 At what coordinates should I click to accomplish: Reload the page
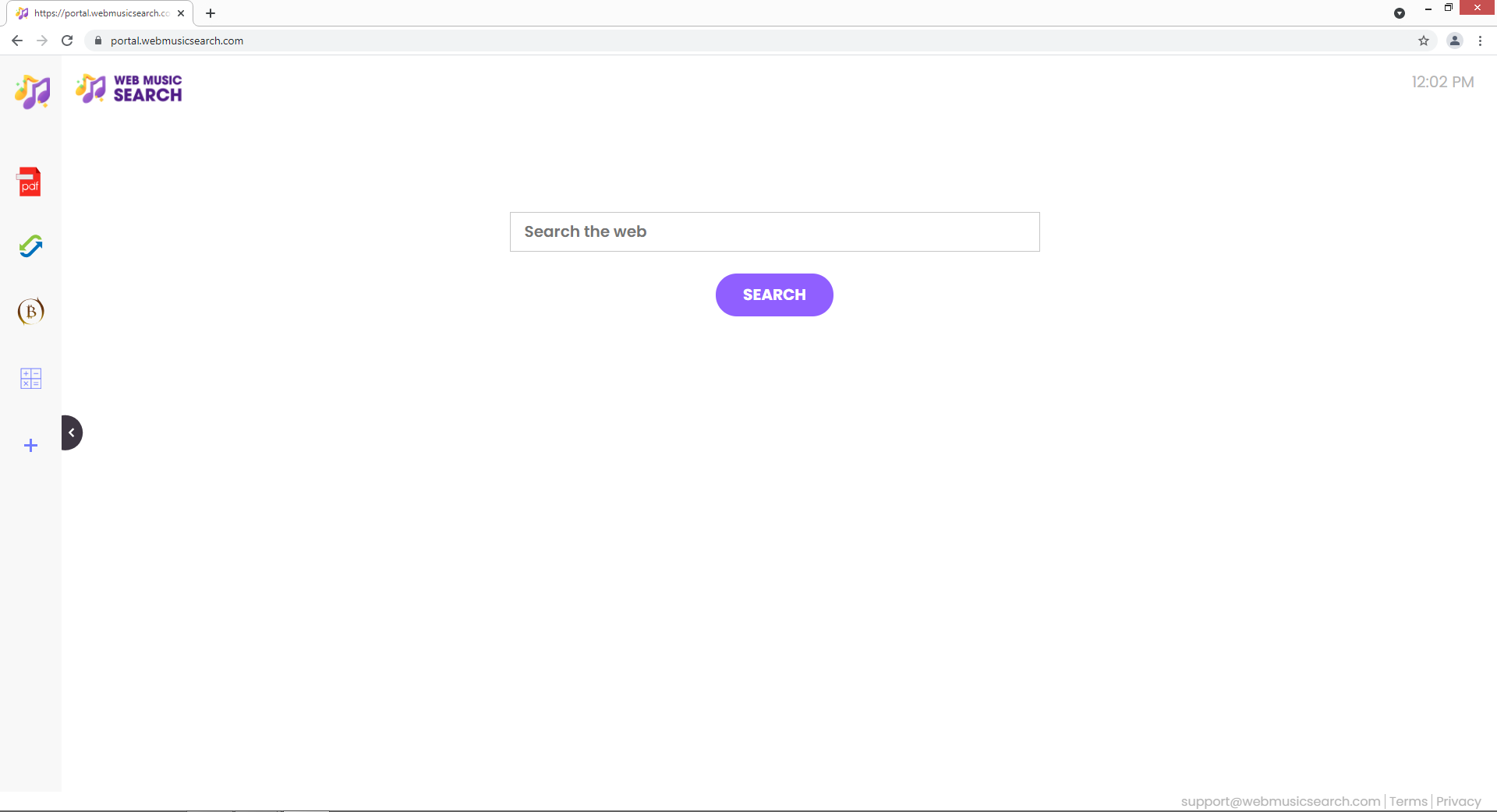click(67, 41)
